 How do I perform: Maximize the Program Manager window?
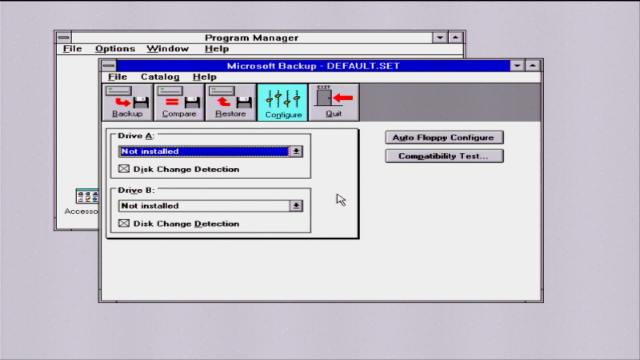click(456, 38)
